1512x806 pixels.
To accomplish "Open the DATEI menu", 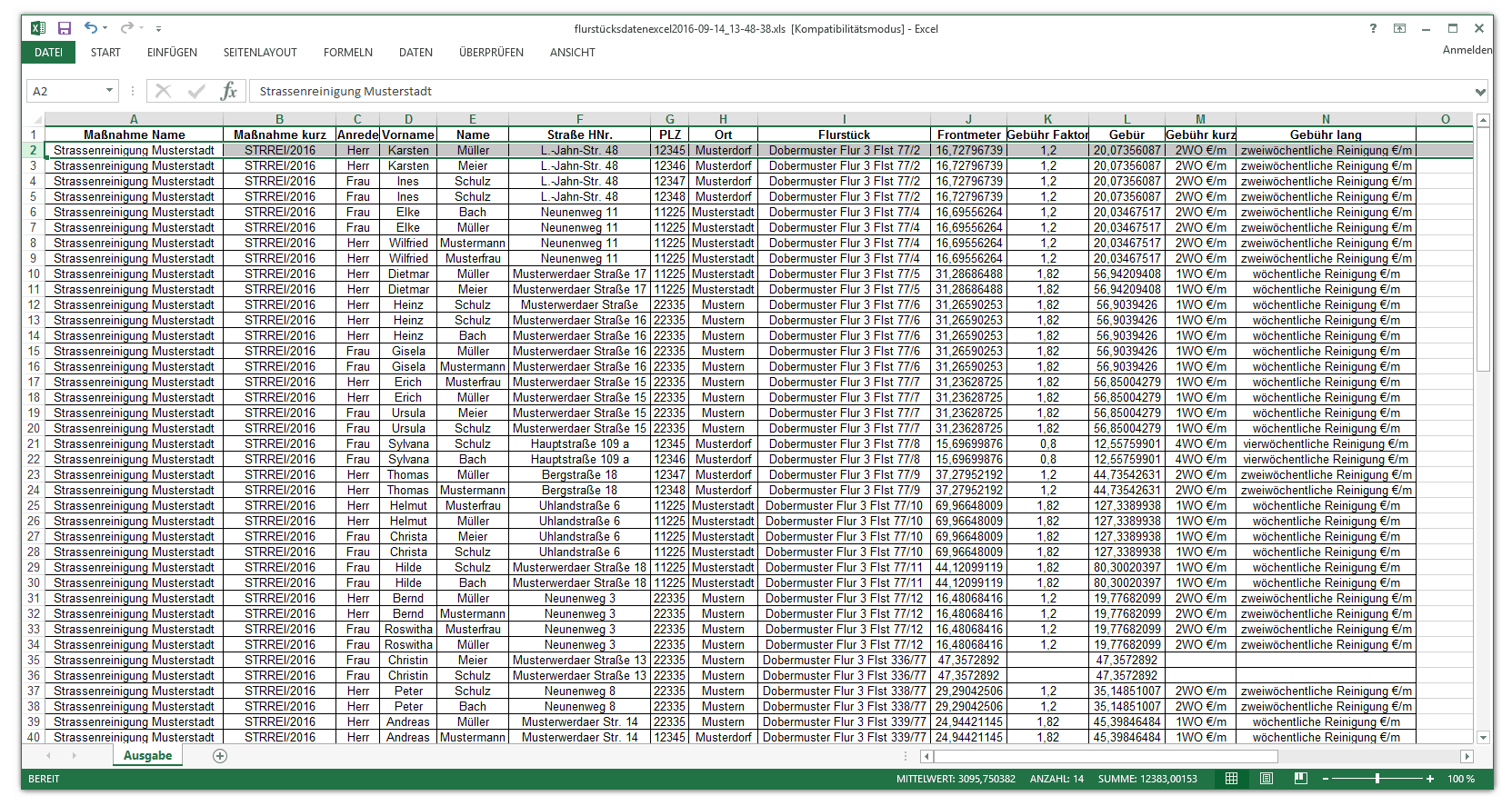I will coord(48,53).
